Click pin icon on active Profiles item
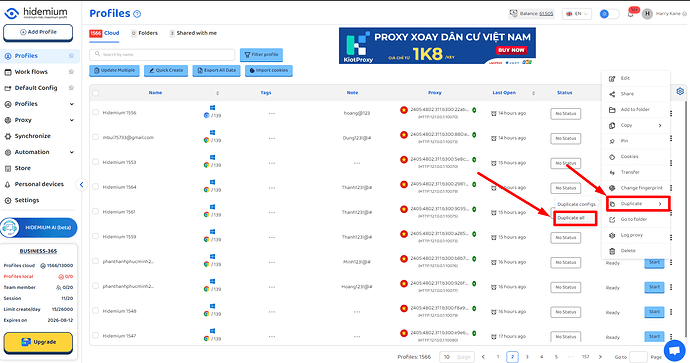 pos(71,56)
